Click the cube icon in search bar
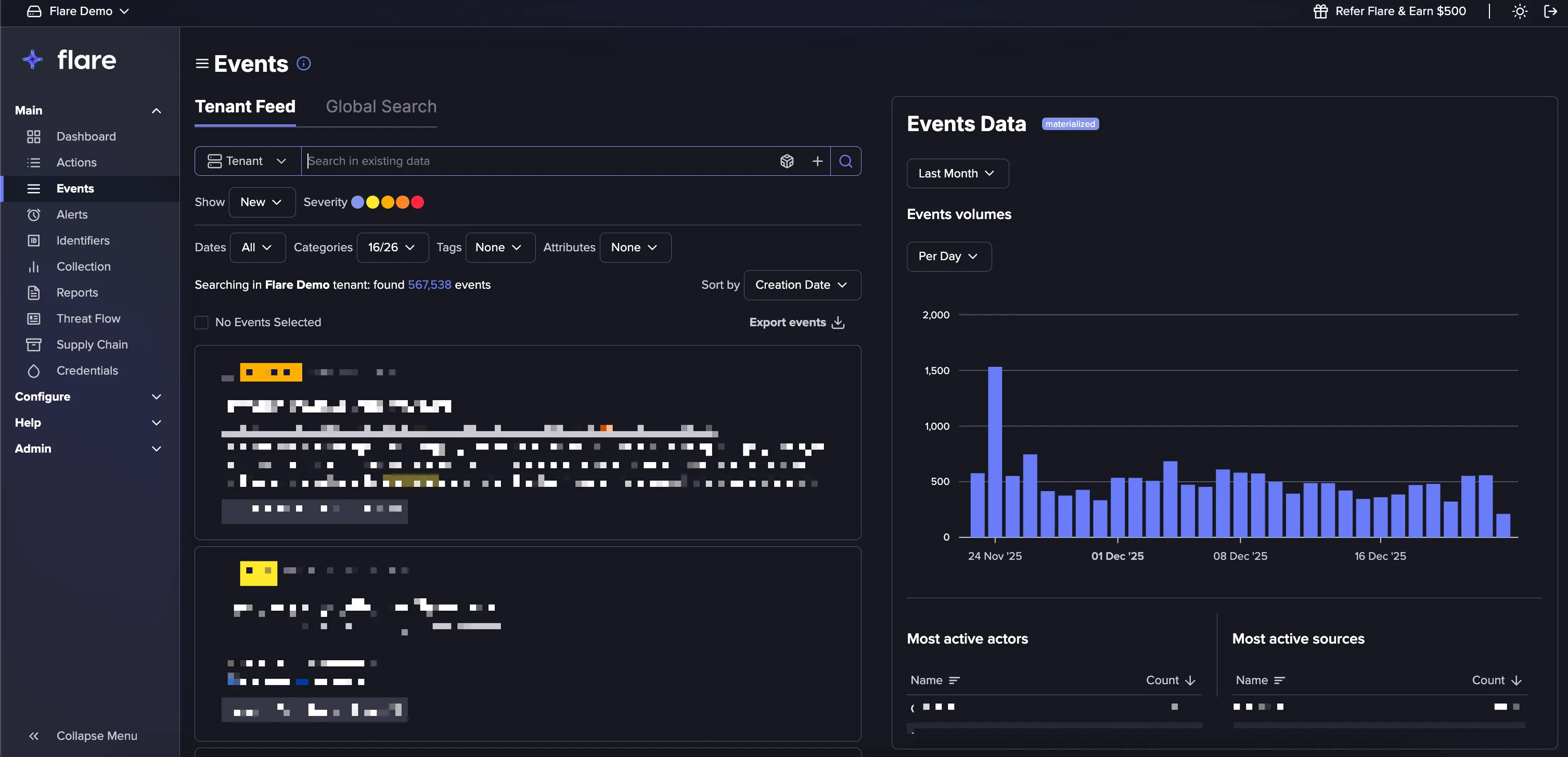 pyautogui.click(x=787, y=161)
